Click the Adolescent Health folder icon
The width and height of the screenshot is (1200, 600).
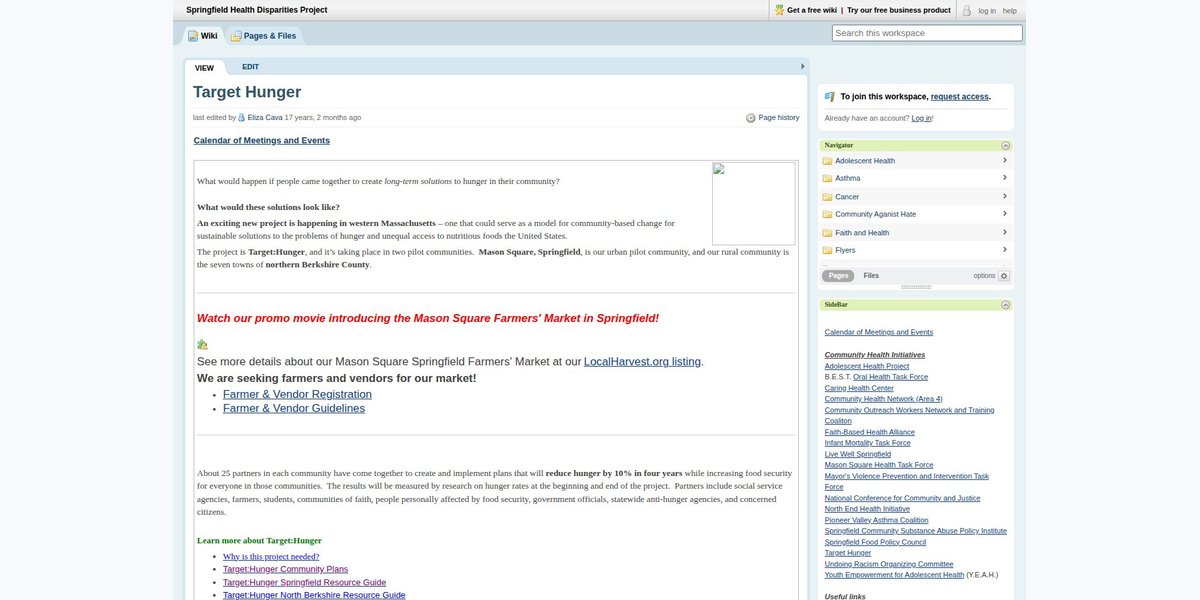[827, 161]
